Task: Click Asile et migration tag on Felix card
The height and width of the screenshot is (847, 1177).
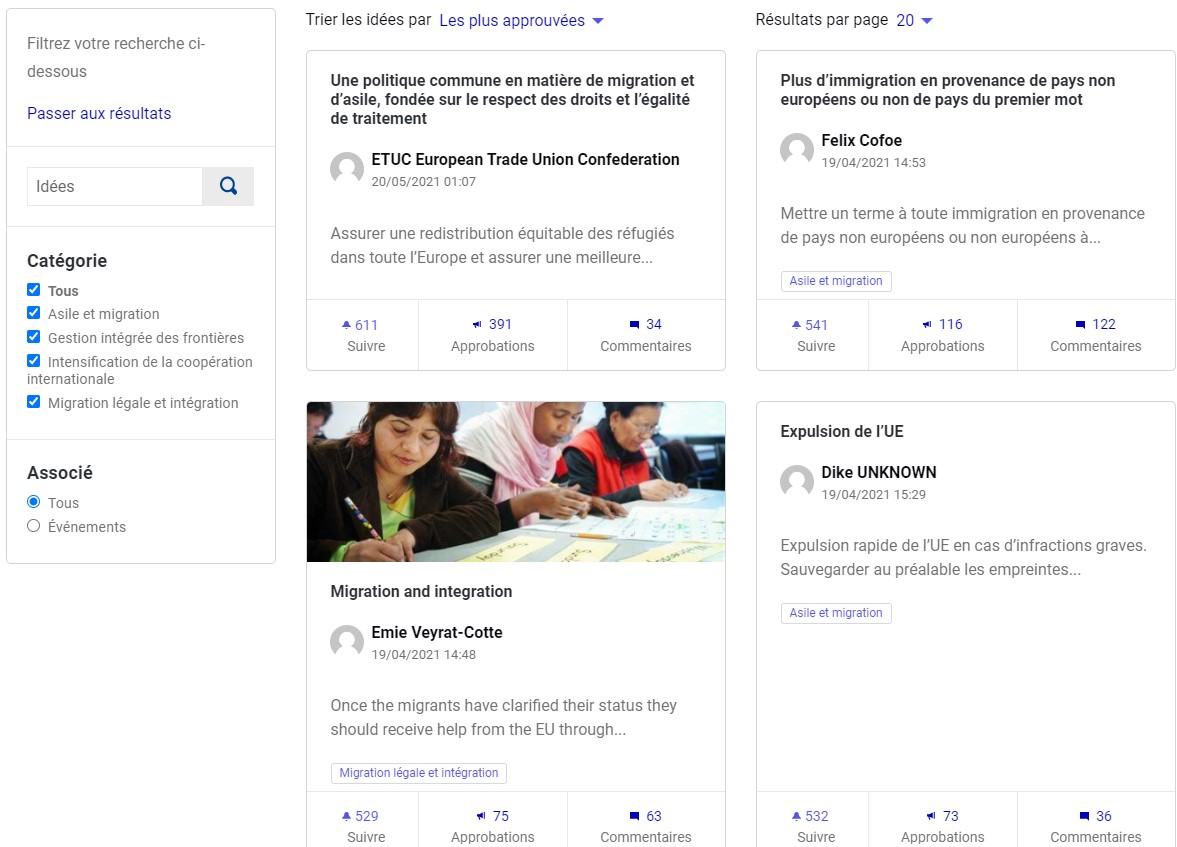Action: click(x=836, y=281)
